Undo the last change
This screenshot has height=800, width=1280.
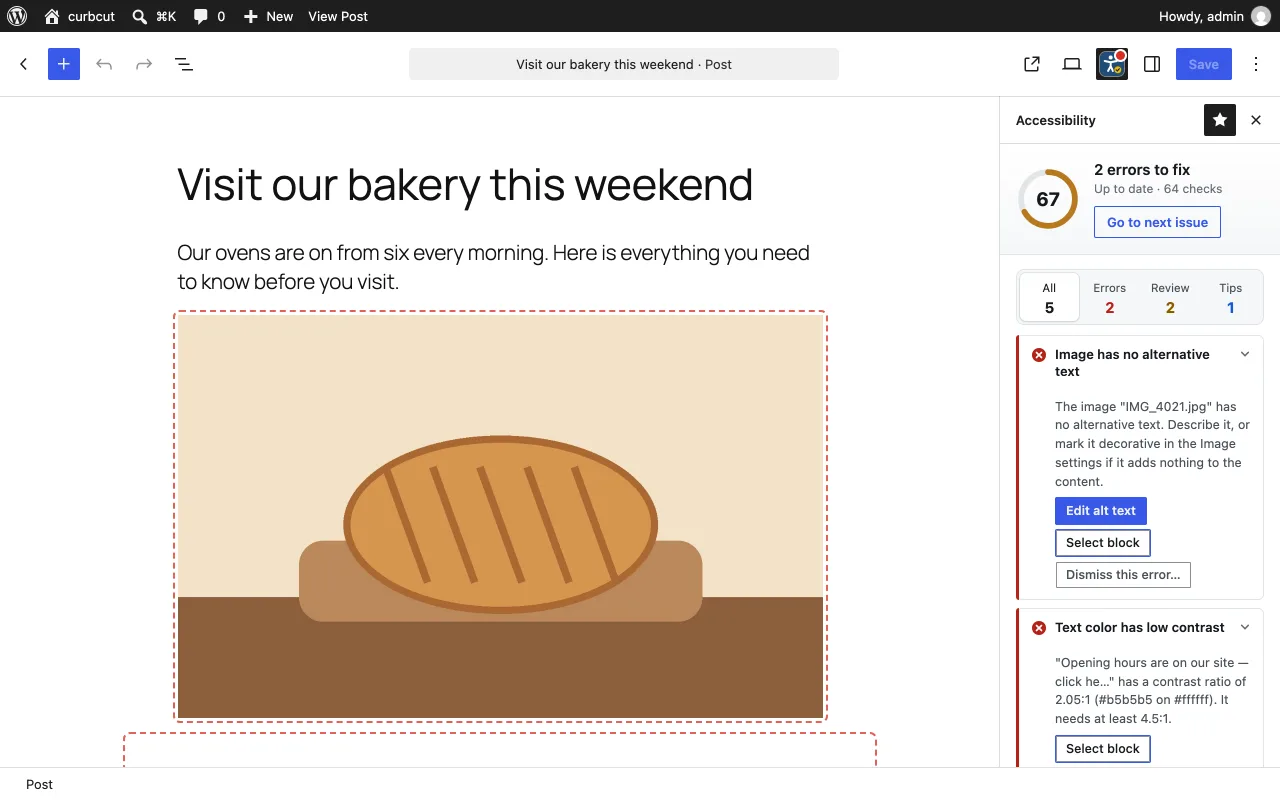[104, 64]
